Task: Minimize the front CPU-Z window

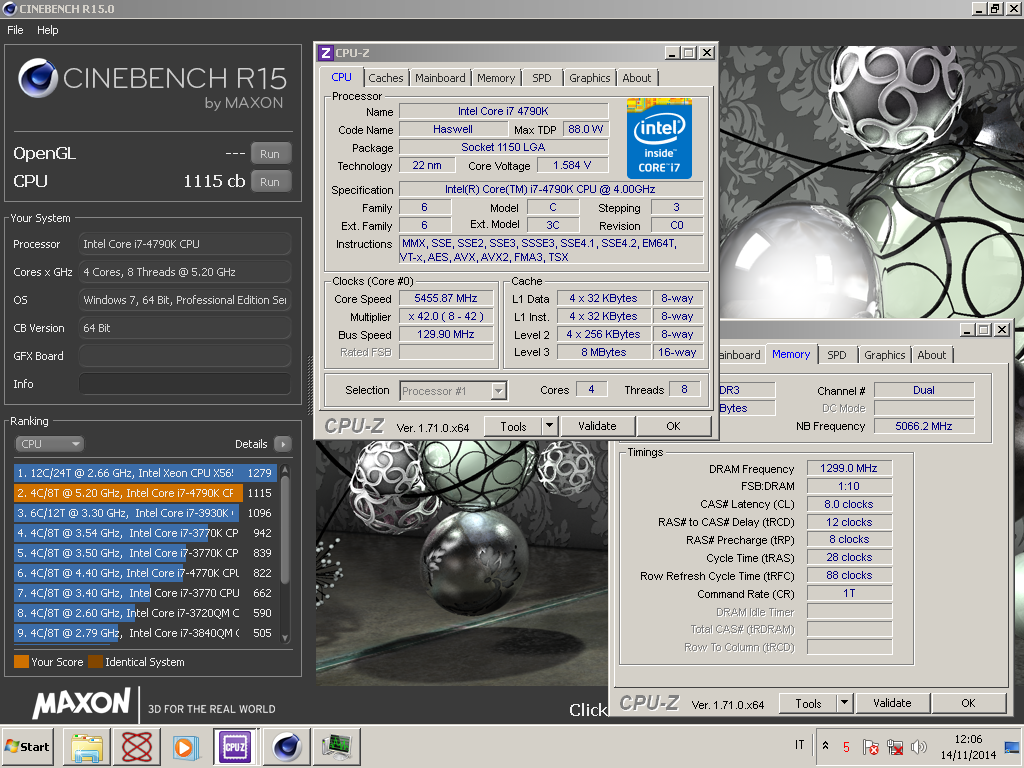Action: pyautogui.click(x=672, y=53)
